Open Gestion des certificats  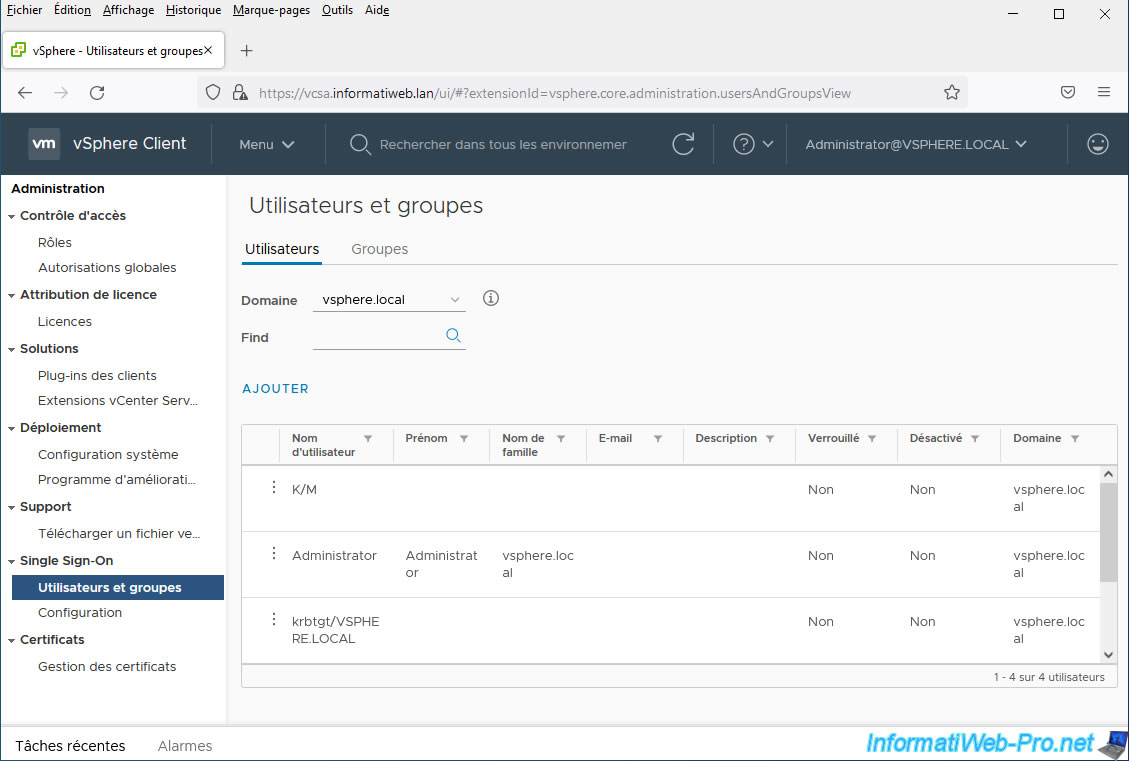click(x=107, y=667)
